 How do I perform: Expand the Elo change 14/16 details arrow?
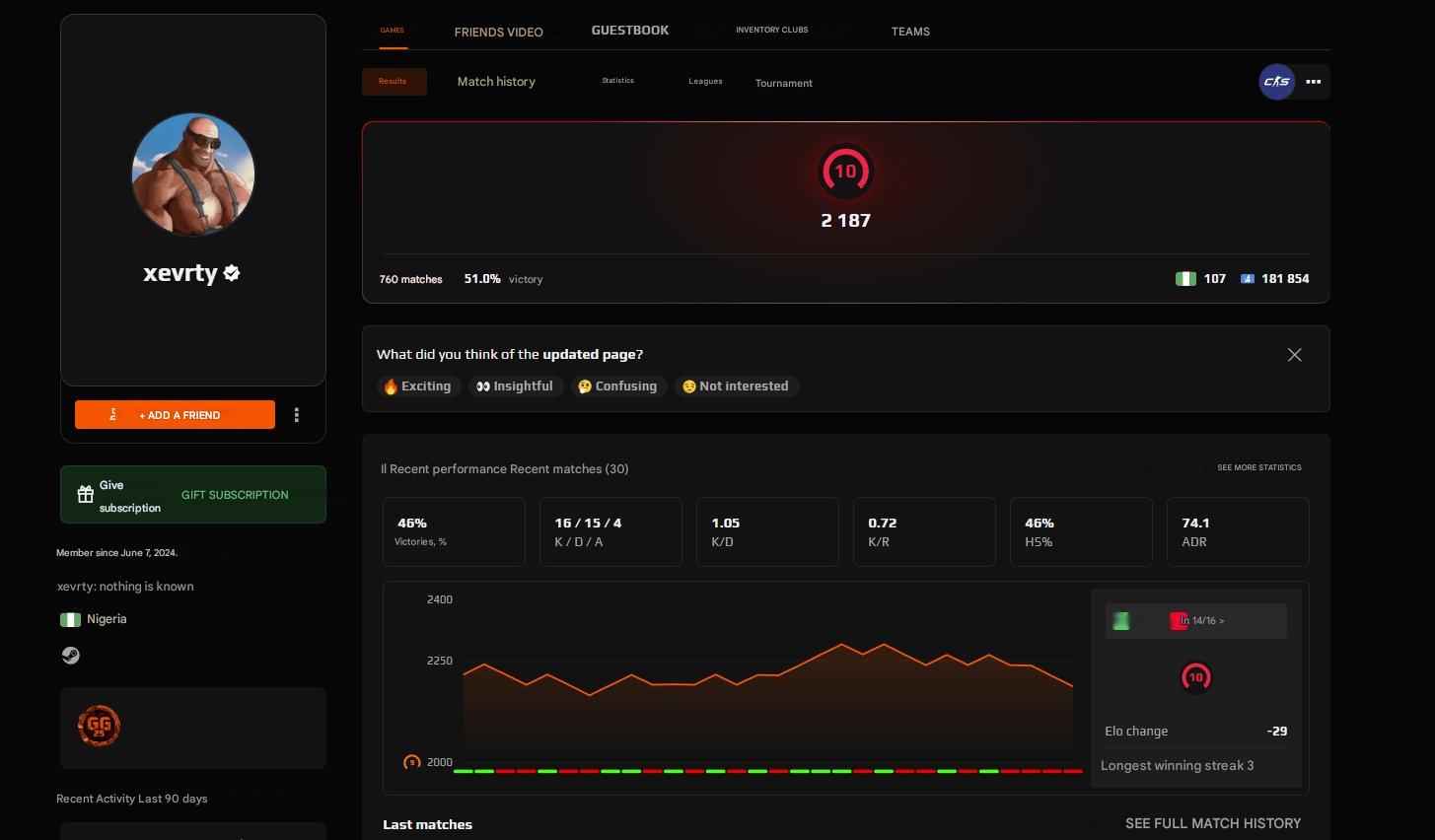[x=1221, y=620]
